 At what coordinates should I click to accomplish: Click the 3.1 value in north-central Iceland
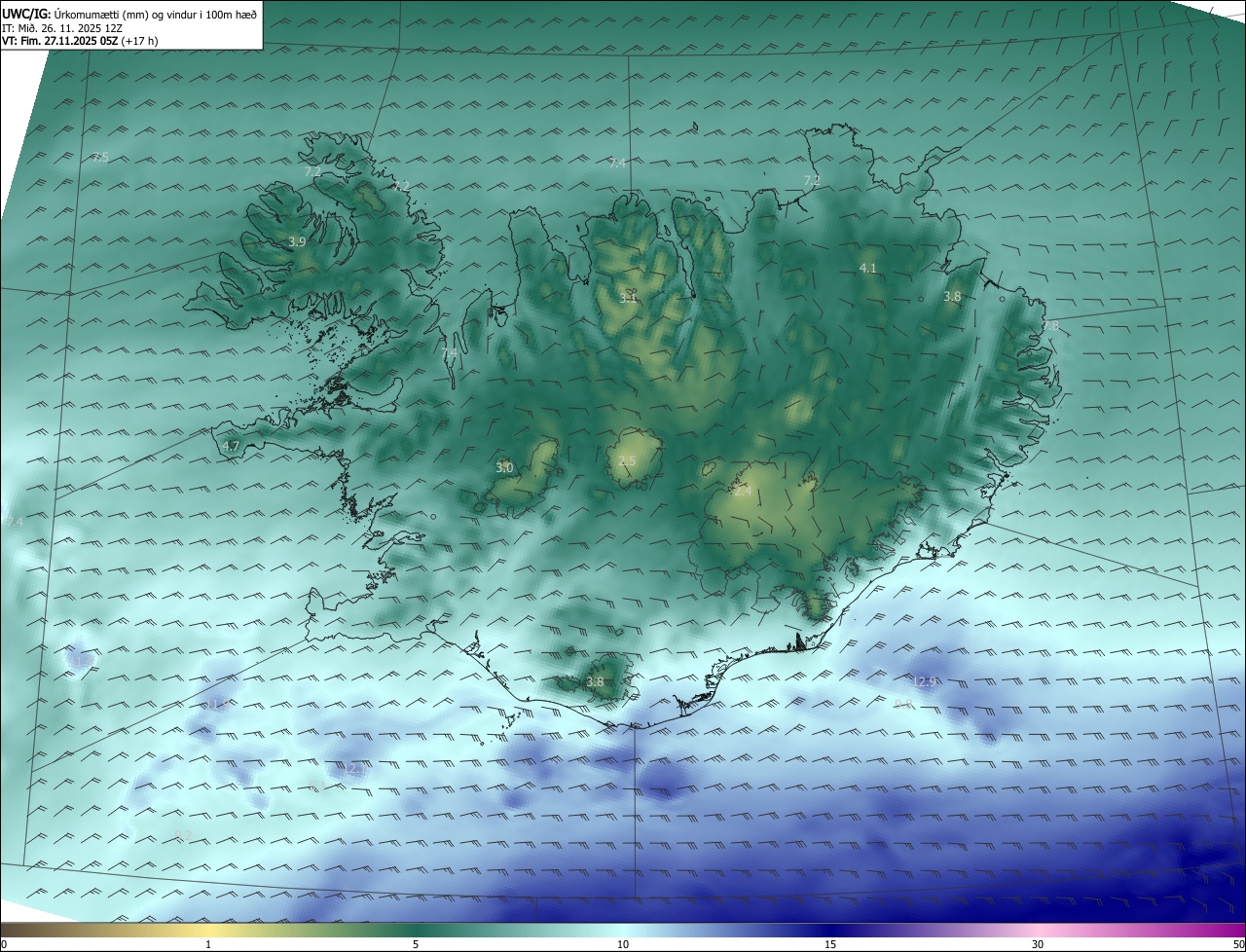pos(627,298)
